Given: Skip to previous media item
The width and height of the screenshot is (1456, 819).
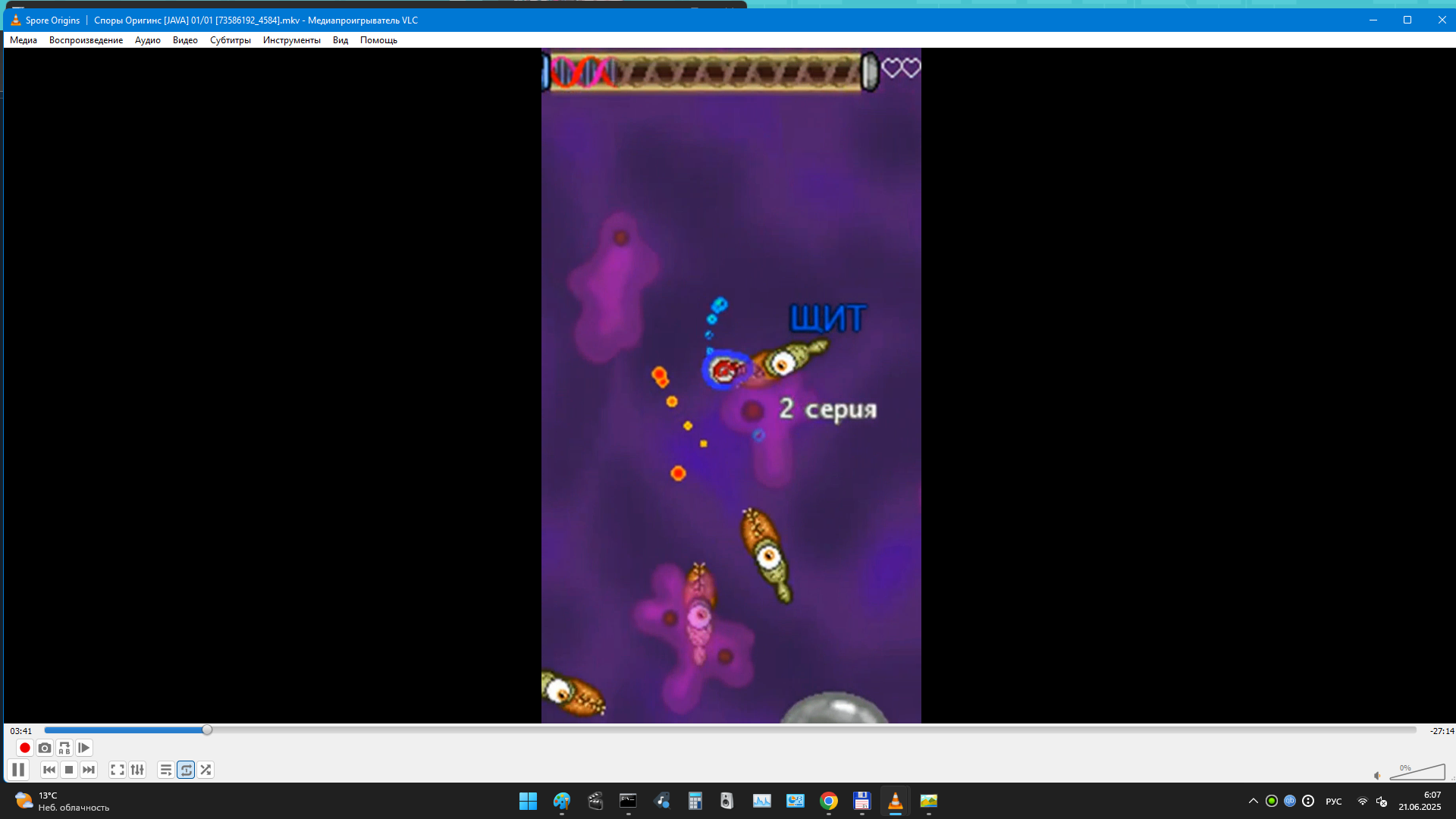Looking at the screenshot, I should point(49,770).
